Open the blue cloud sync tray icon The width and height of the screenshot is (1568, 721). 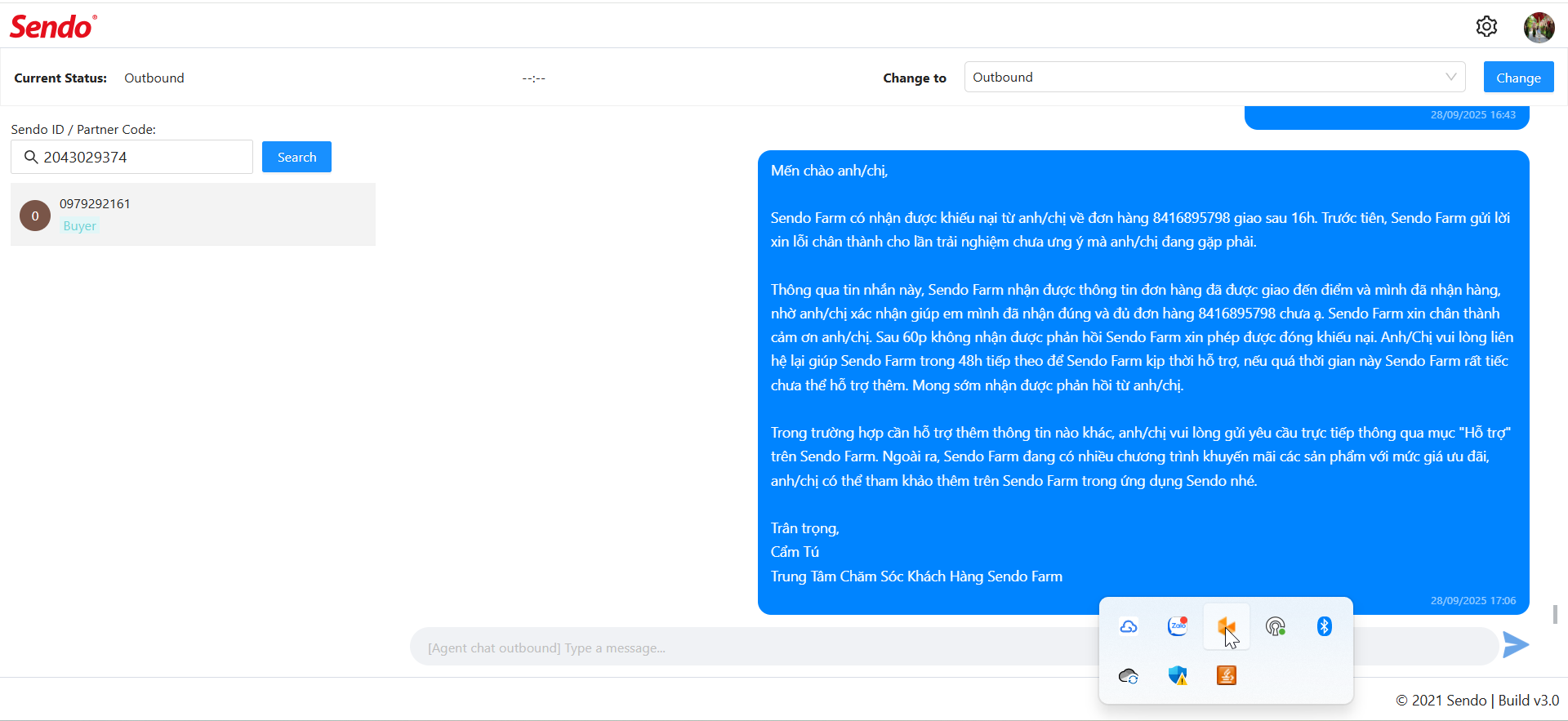[1129, 626]
